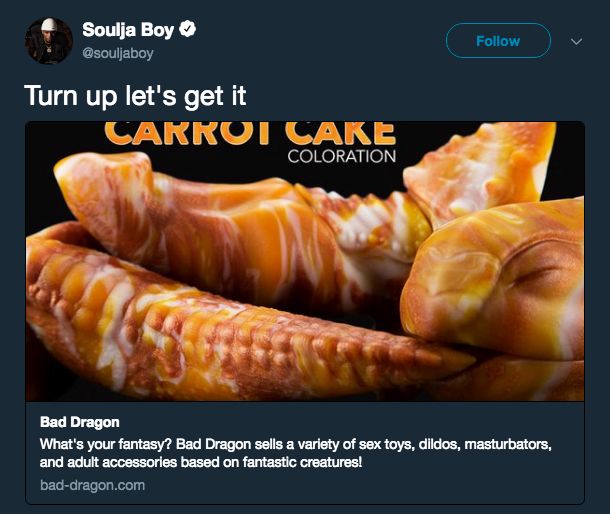
Task: Click the 'CARROT CAKE' heading in the image
Action: point(250,133)
